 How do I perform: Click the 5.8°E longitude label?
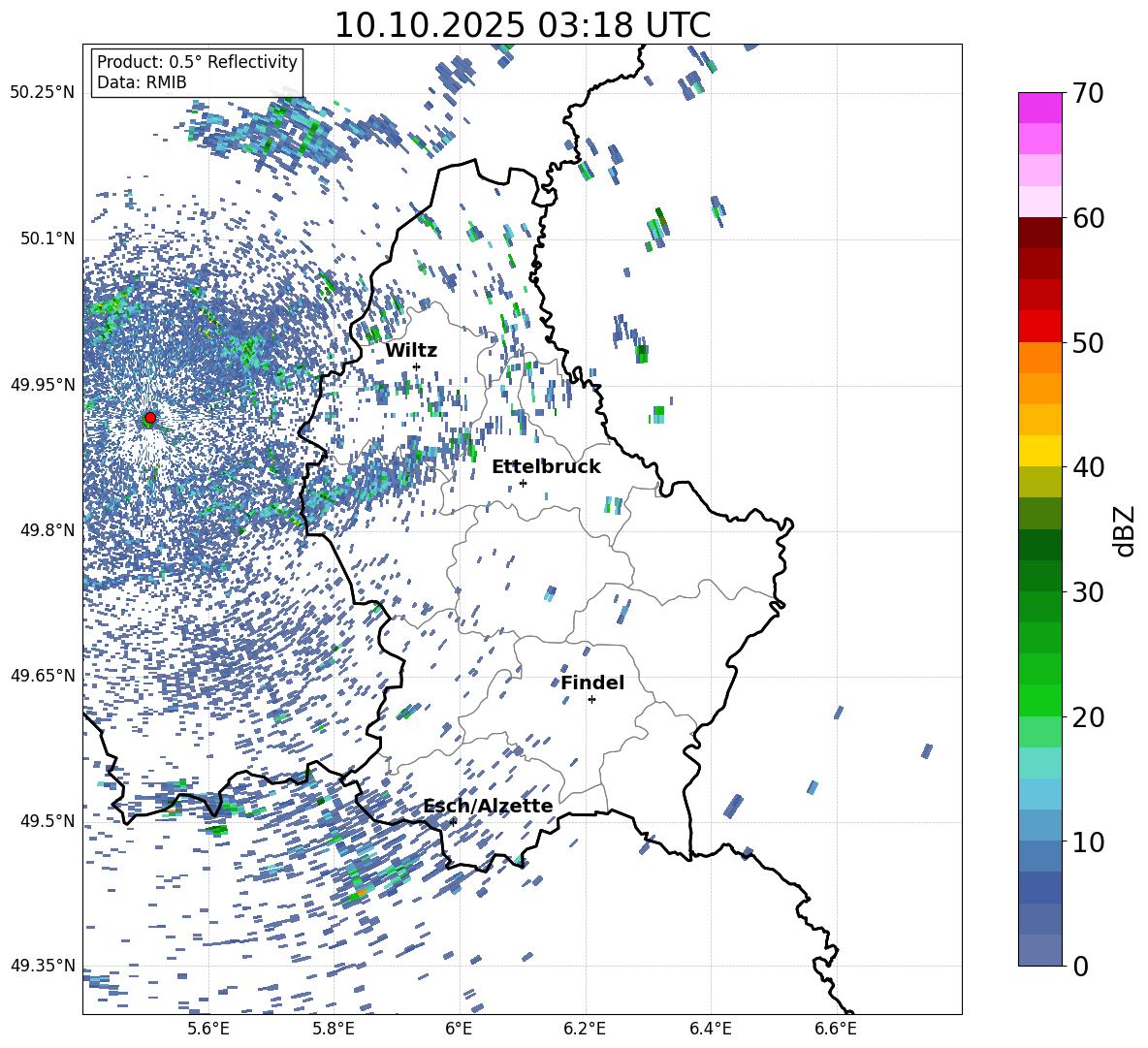tap(334, 1029)
